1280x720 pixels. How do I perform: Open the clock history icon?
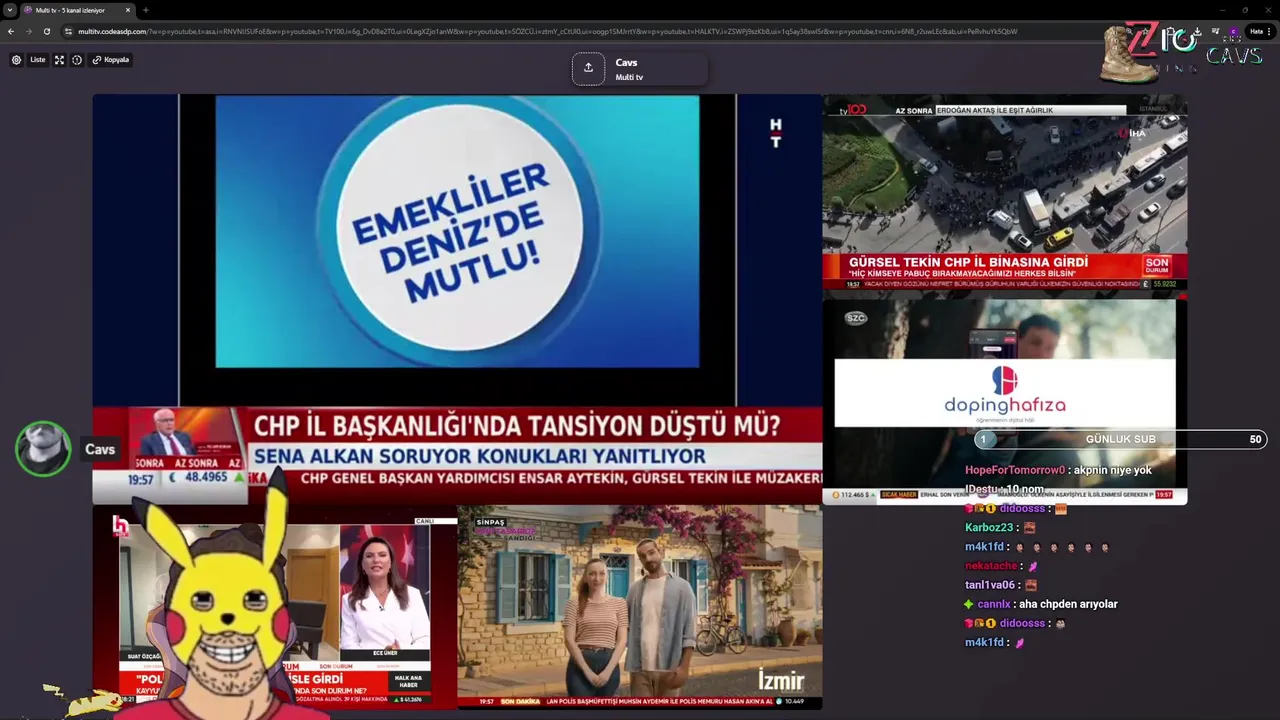coord(77,60)
